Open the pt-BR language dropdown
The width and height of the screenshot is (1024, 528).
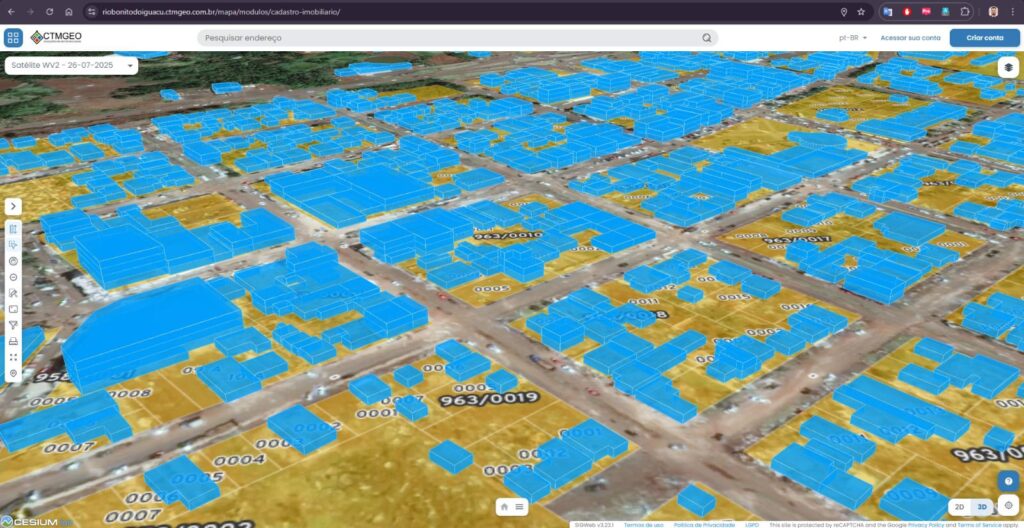tap(852, 38)
